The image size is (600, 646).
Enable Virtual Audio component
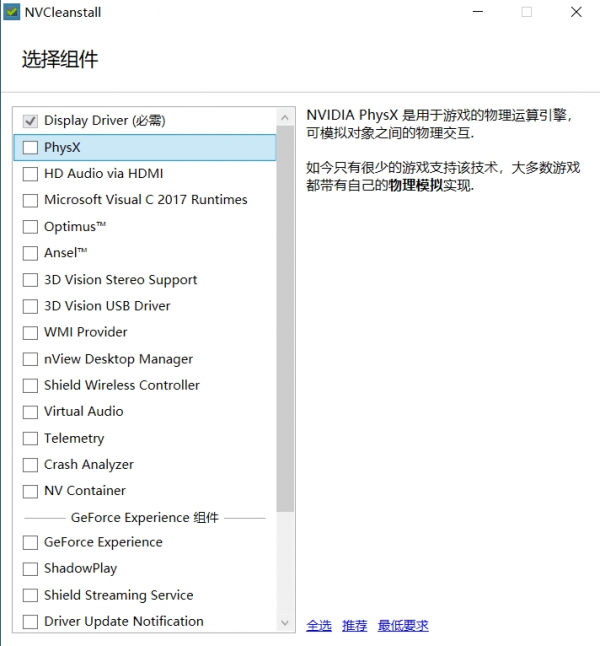pyautogui.click(x=30, y=411)
